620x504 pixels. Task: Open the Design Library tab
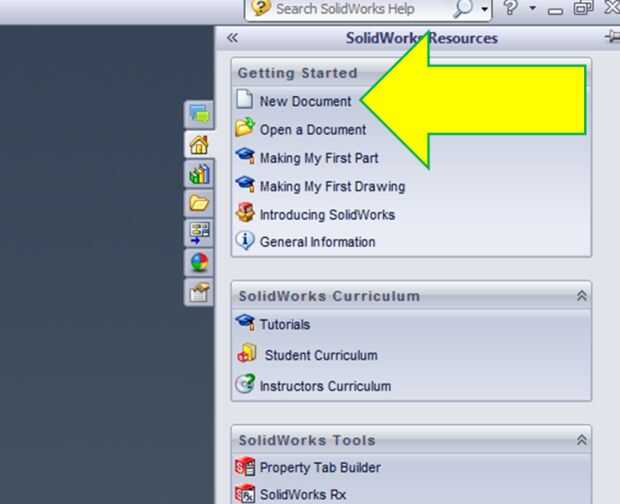pyautogui.click(x=199, y=174)
